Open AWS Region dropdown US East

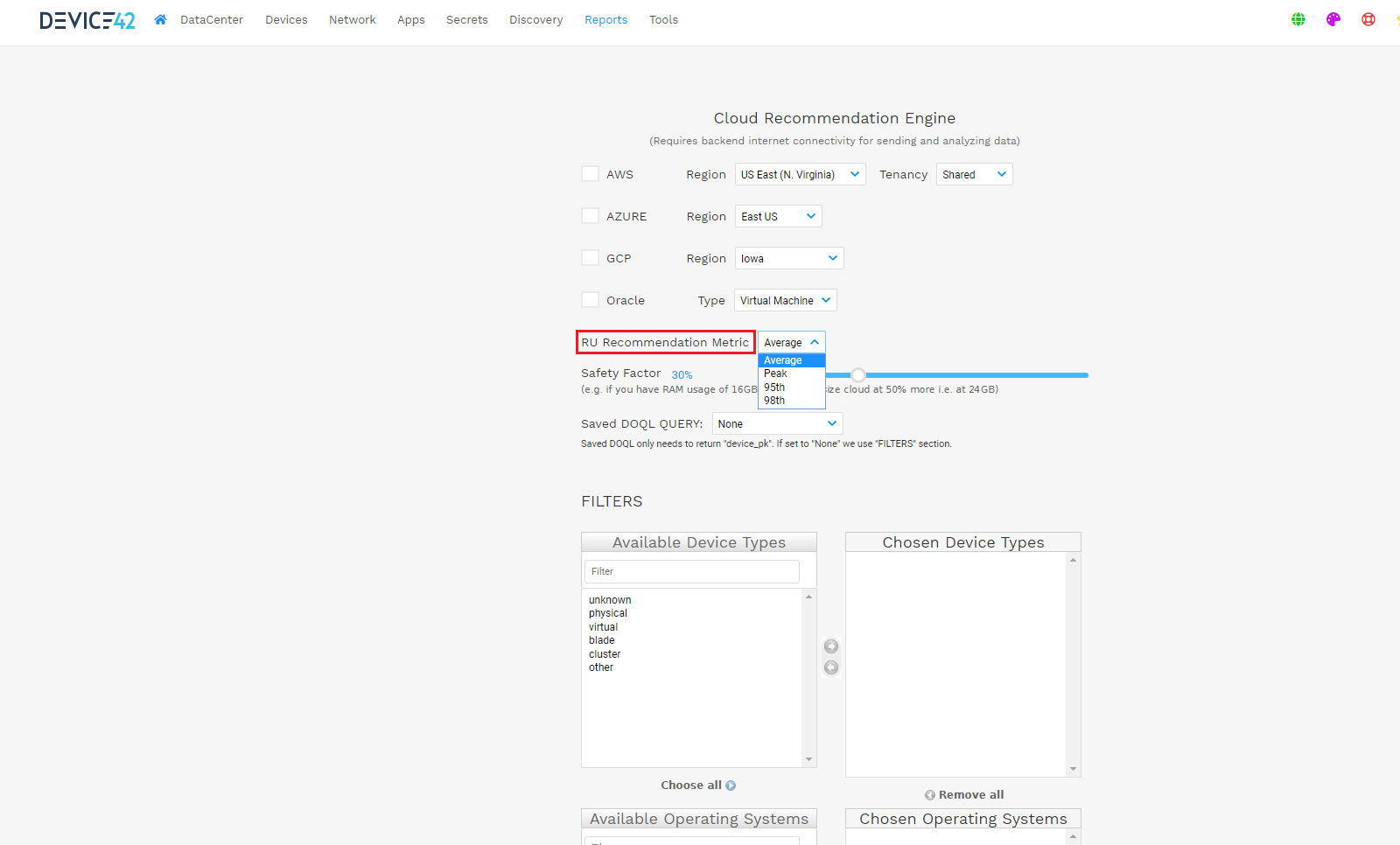tap(800, 174)
